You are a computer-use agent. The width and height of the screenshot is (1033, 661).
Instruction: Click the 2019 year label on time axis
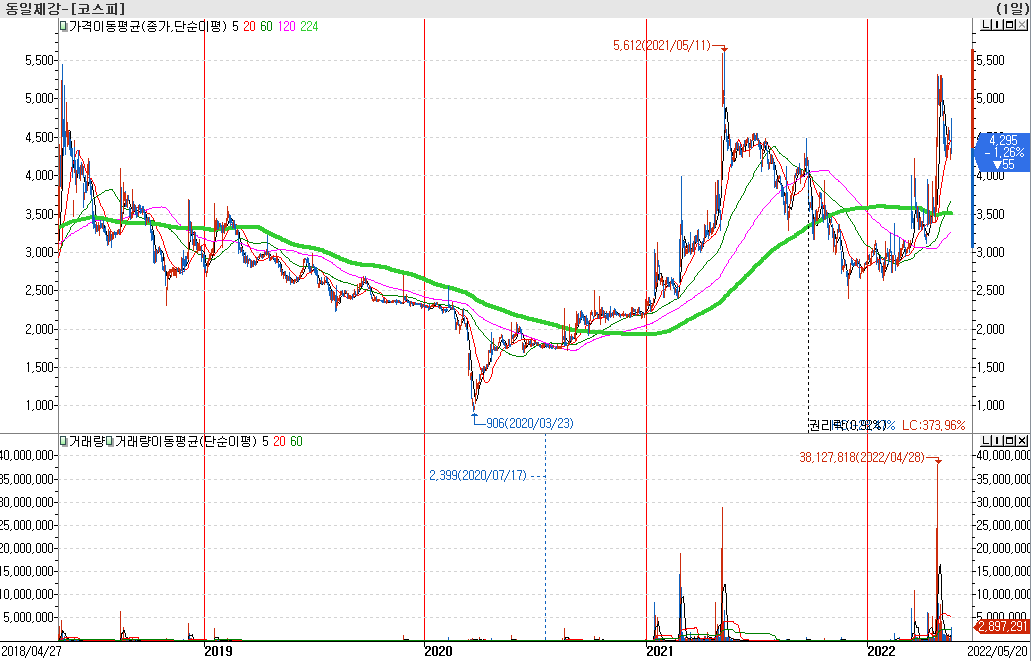218,651
